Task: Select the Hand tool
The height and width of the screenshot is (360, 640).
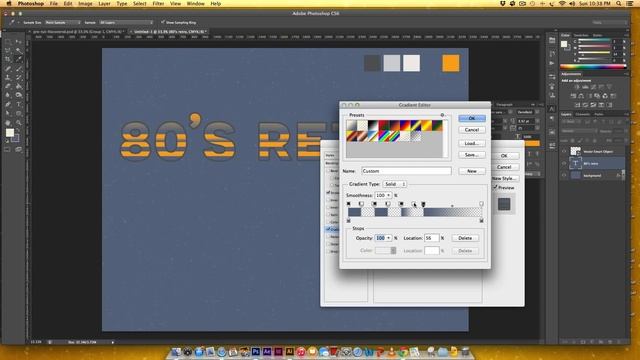Action: (8, 122)
